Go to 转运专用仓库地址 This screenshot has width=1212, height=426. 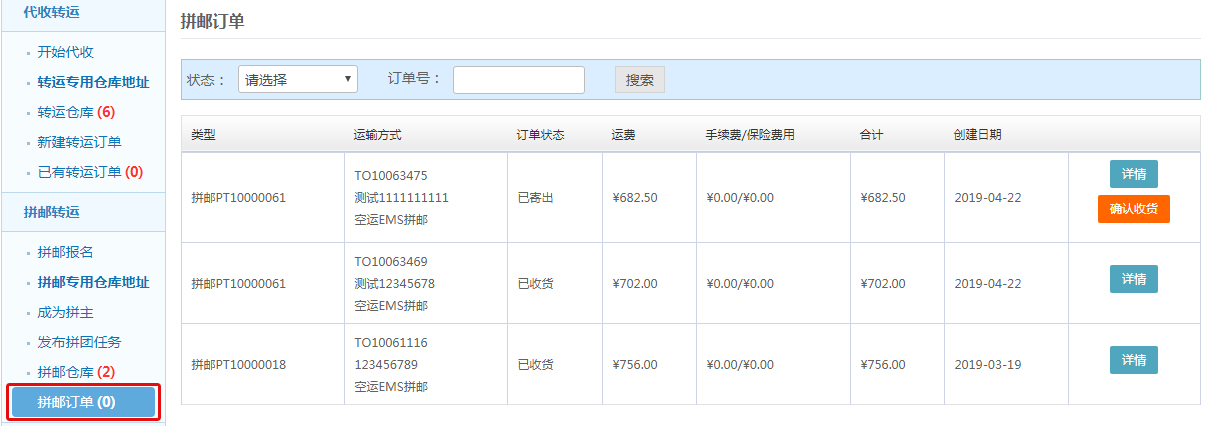(x=93, y=82)
